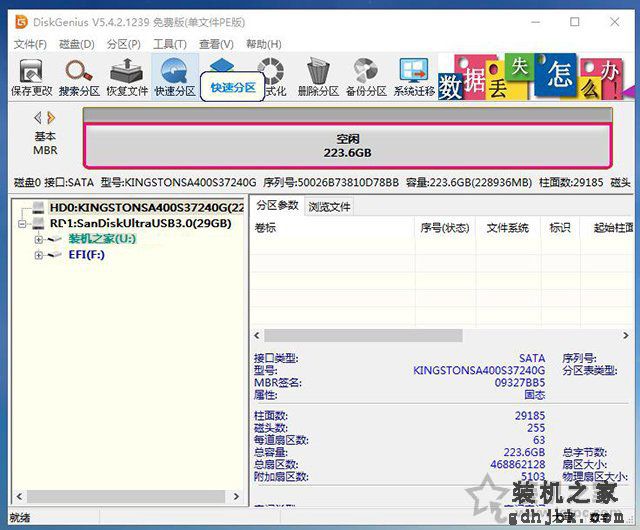
Task: Click the Save Changes (保存更改) toolbar icon
Action: point(31,77)
